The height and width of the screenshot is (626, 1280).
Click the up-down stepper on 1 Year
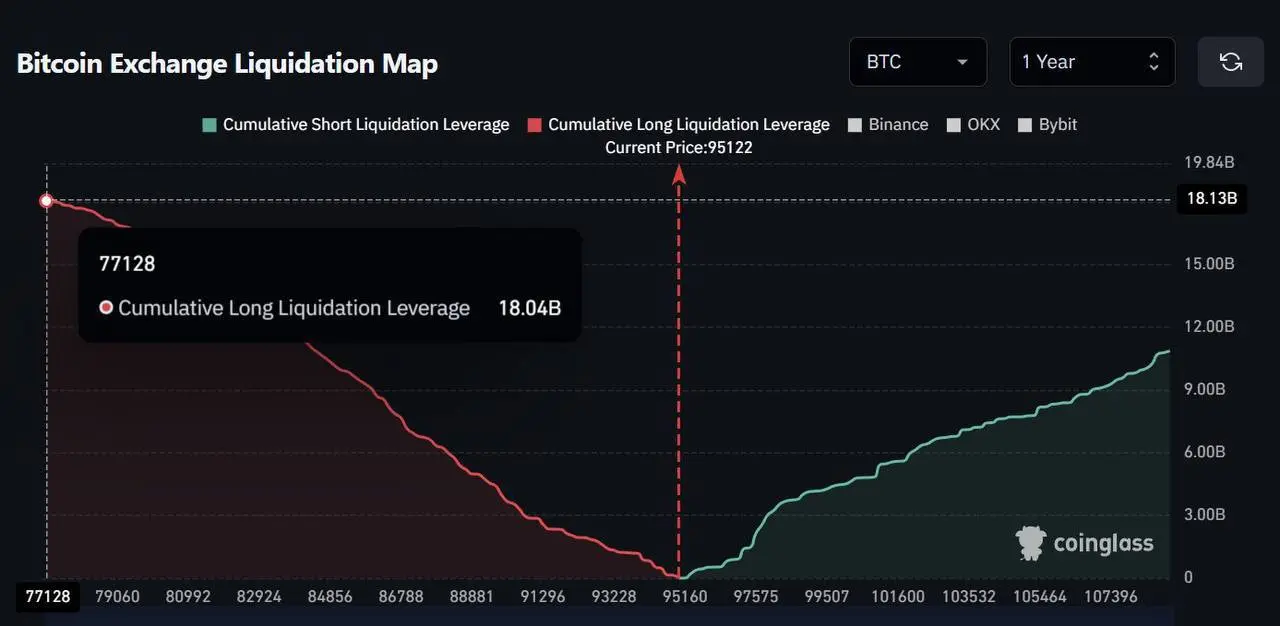[x=1154, y=62]
